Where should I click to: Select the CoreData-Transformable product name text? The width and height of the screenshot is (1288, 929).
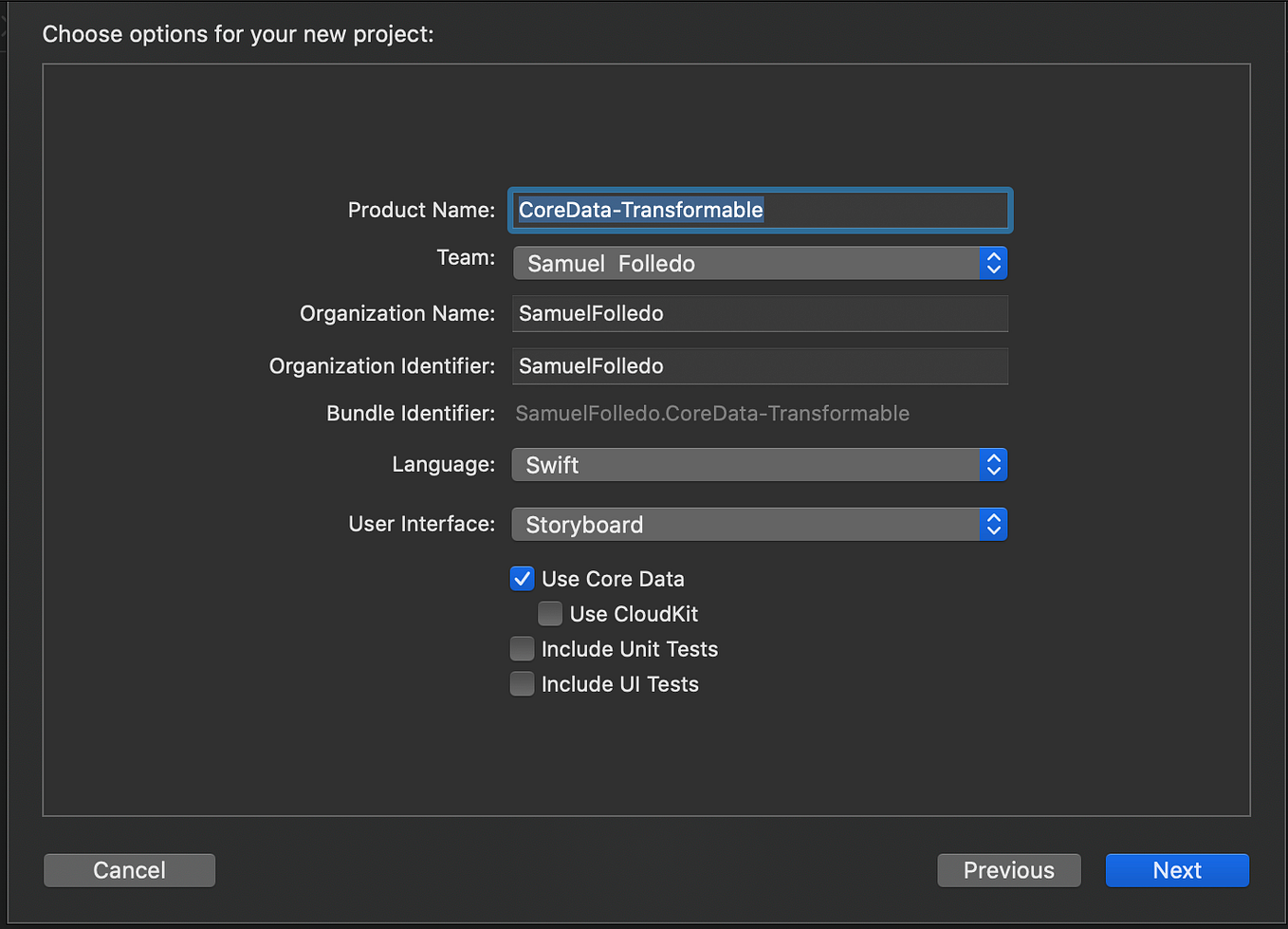tap(640, 210)
